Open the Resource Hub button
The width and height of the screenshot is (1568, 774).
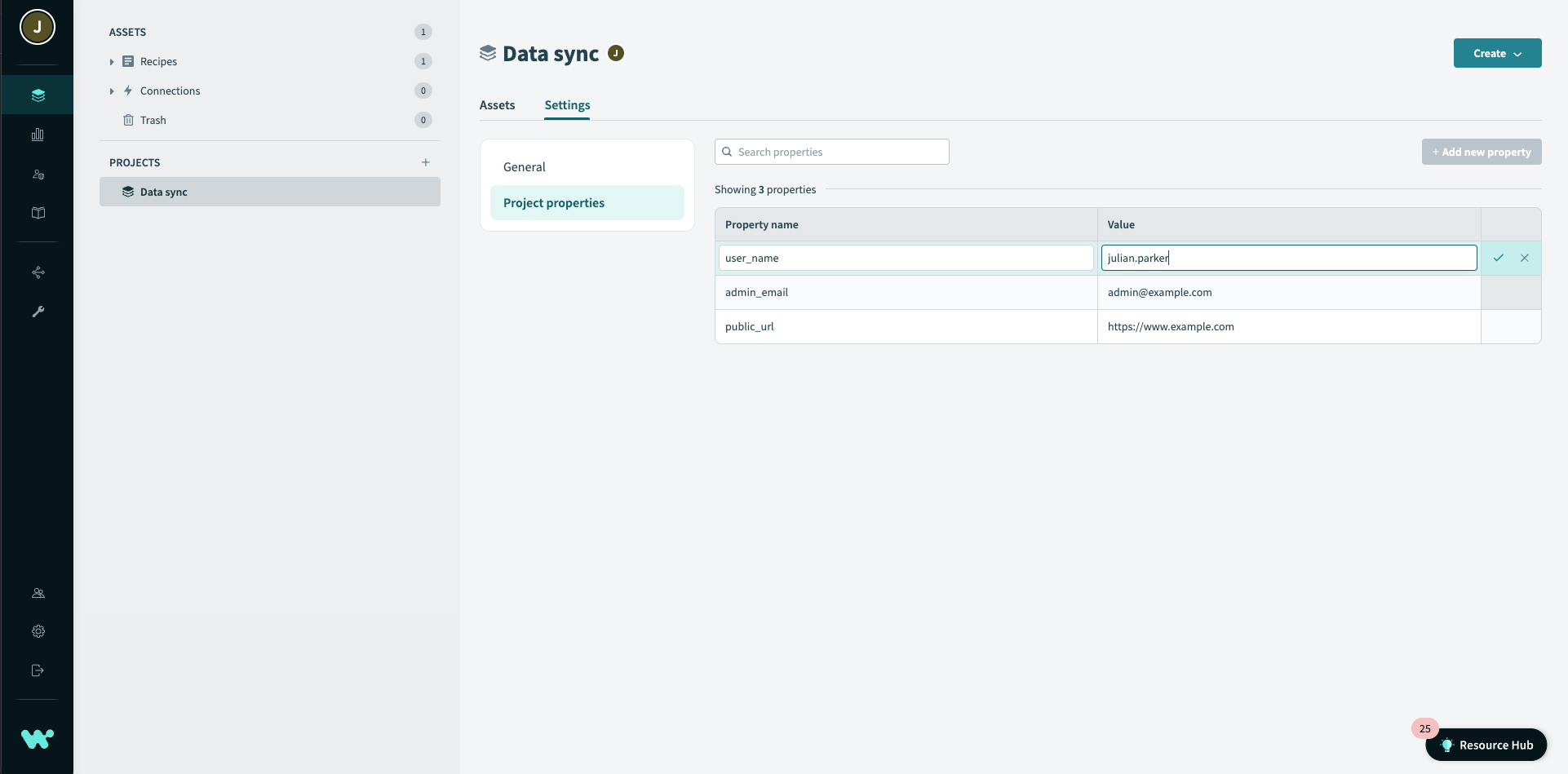1486,745
